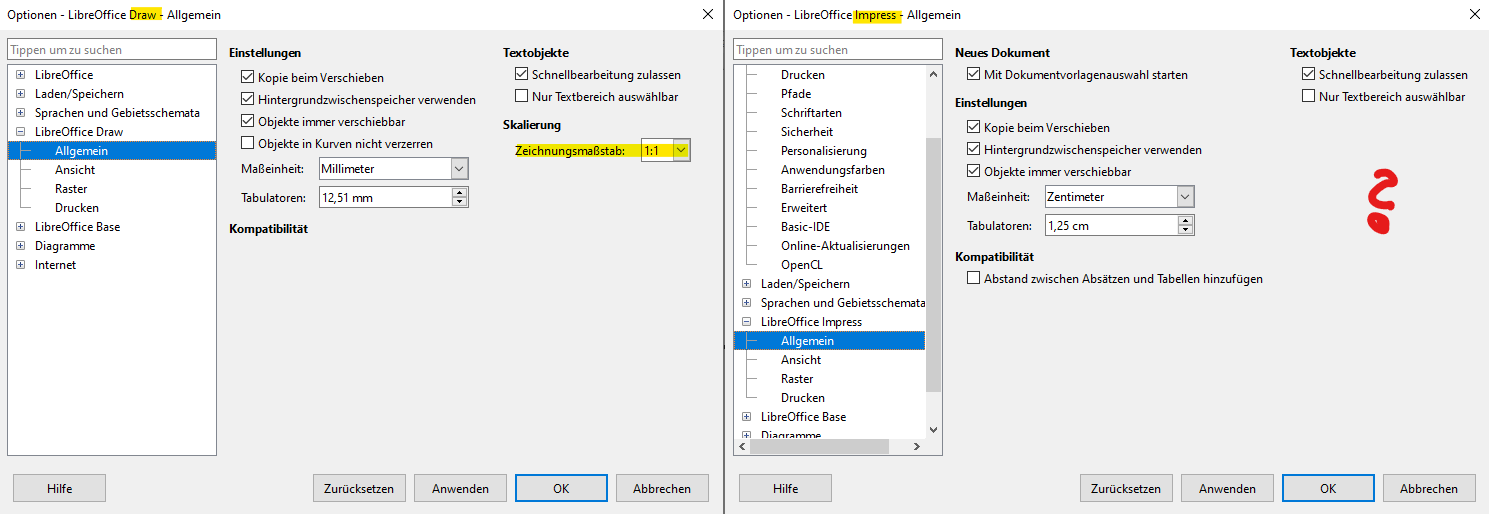Close the Draw options dialog window
The image size is (1489, 514).
point(708,14)
